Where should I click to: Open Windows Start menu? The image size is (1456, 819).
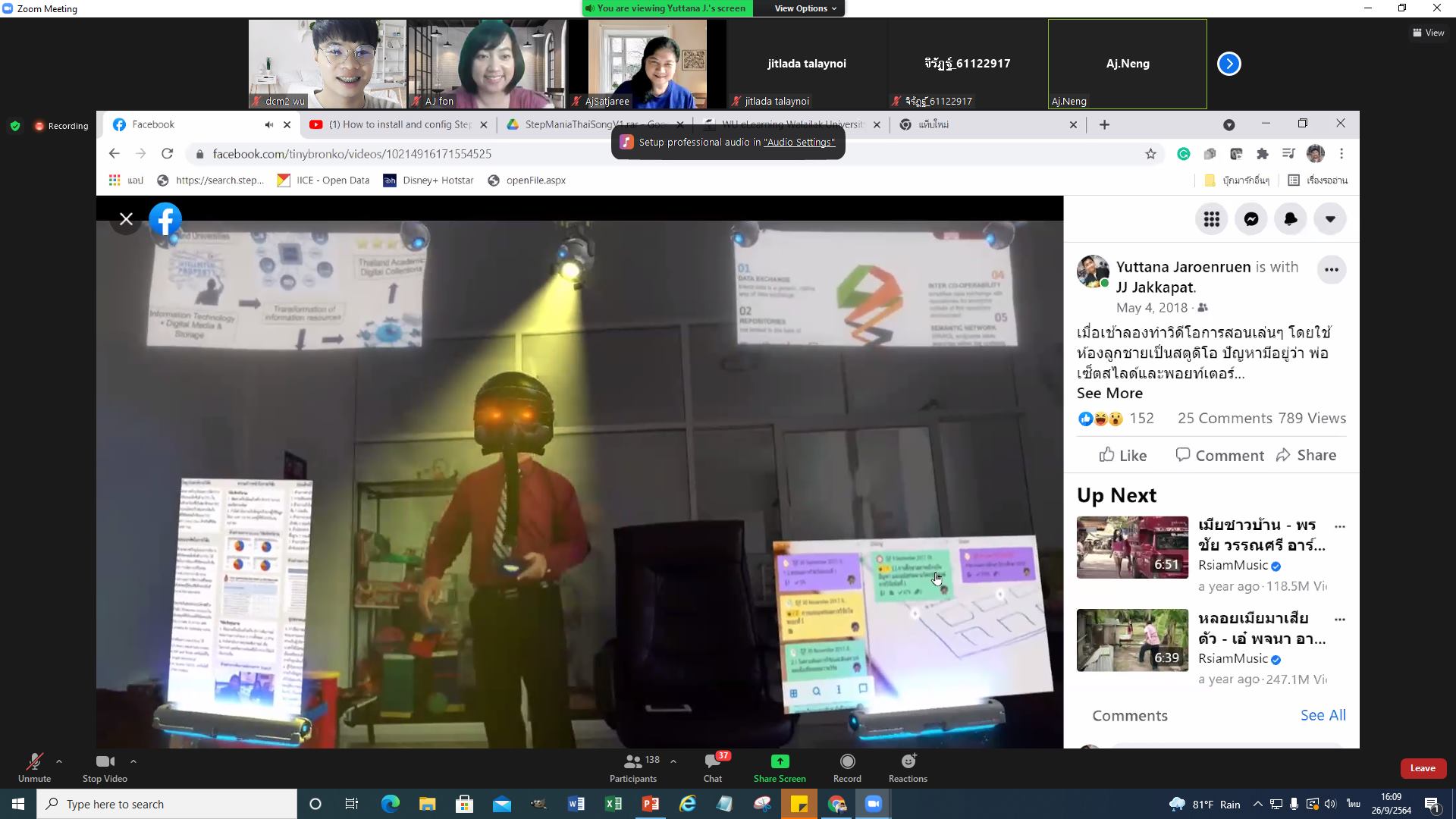coord(18,804)
